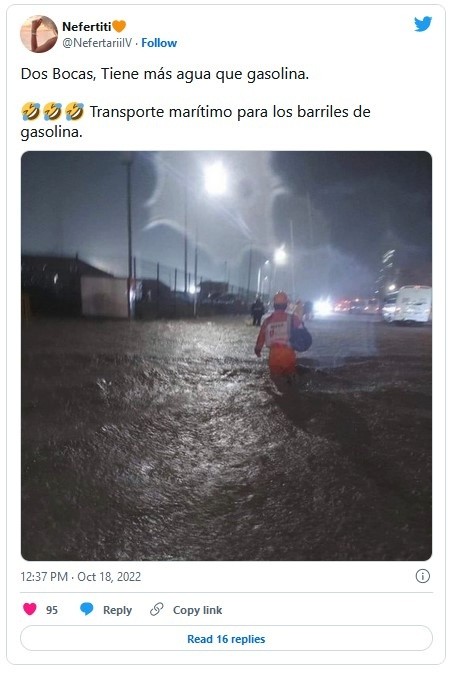Click the chain link icon
The width and height of the screenshot is (451, 675).
coord(157,609)
